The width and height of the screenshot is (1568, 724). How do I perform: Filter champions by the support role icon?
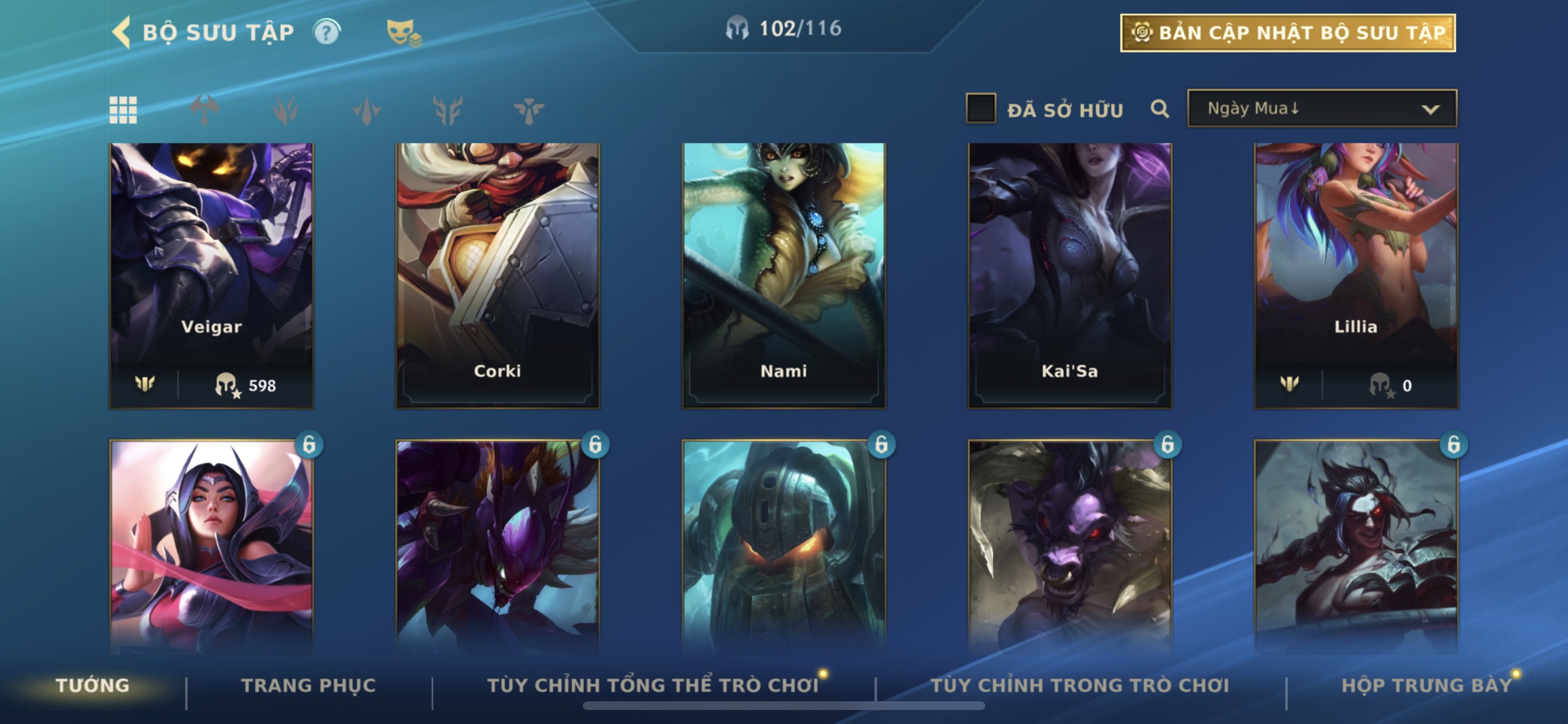(528, 110)
